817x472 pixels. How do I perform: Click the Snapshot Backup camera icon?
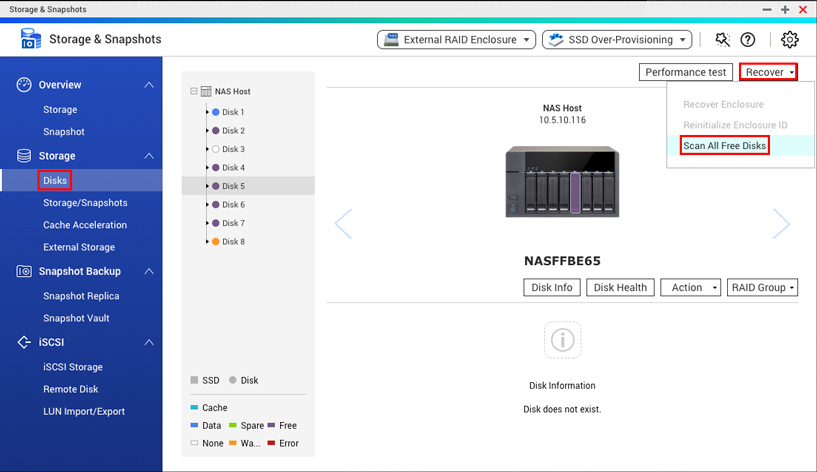coord(24,271)
